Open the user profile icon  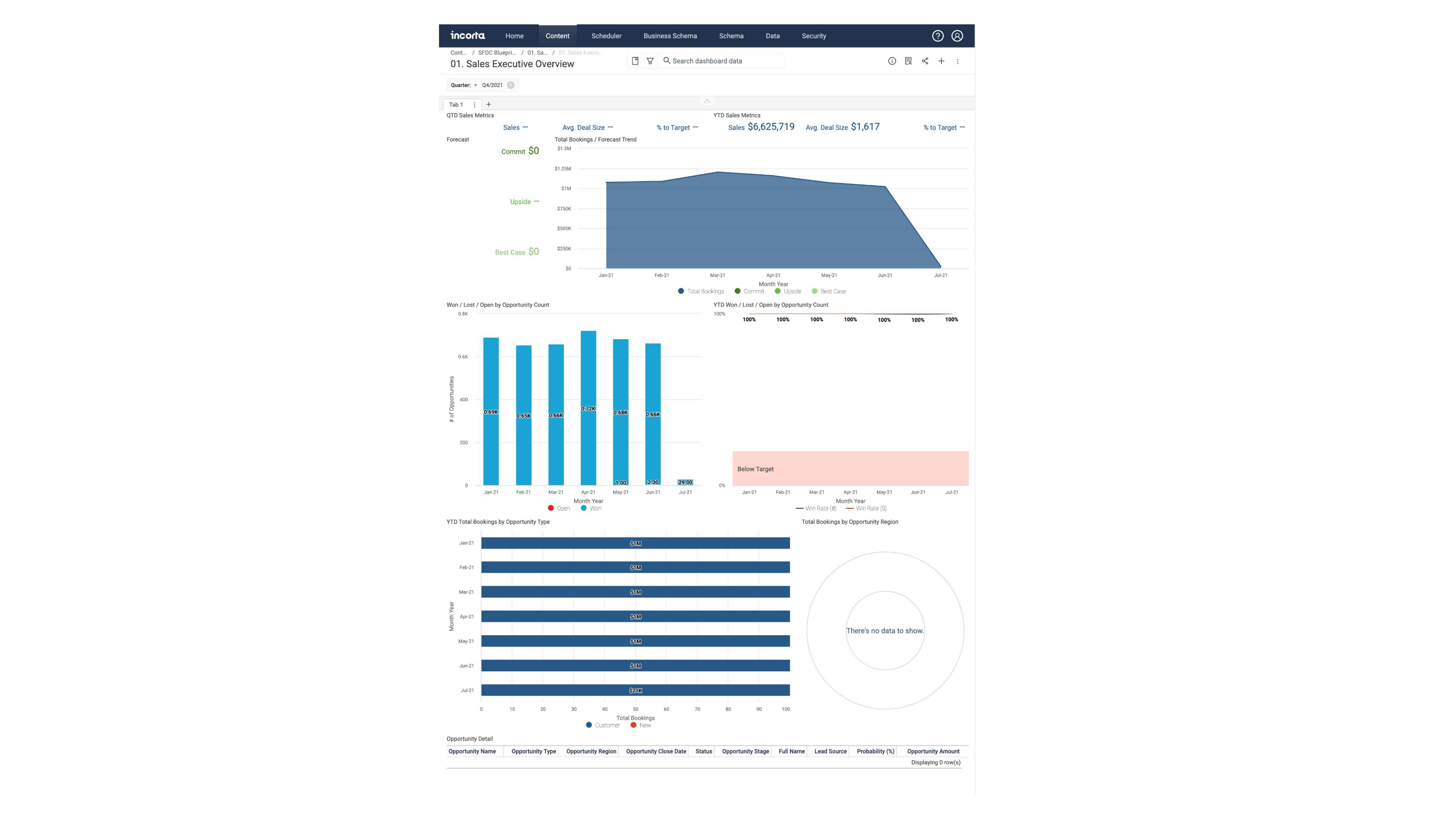957,36
